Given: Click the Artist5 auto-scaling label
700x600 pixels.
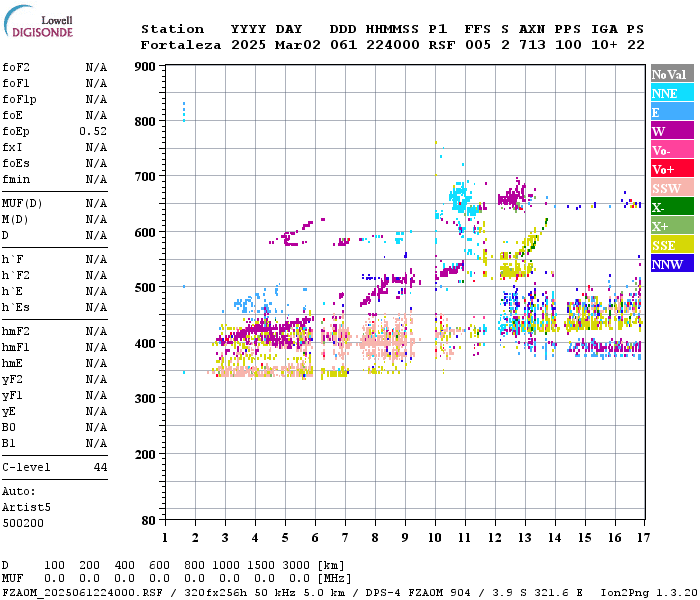Looking at the screenshot, I should [x=26, y=508].
